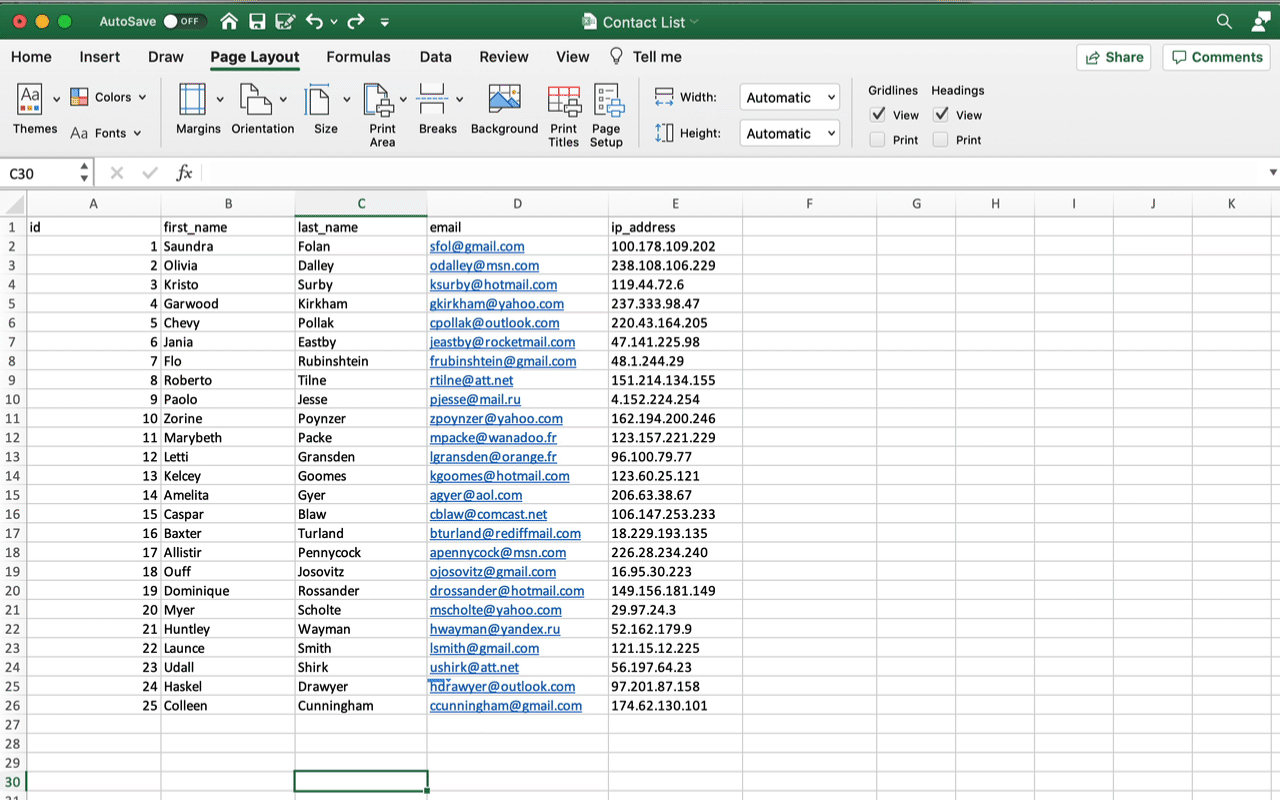Click the Home icon in title bar
Screen dimensions: 1280x800
click(229, 22)
